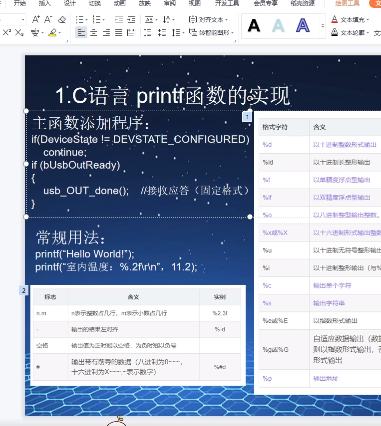381x426 pixels.
Task: Apply subscript formatting (X₂)
Action: coord(19,33)
